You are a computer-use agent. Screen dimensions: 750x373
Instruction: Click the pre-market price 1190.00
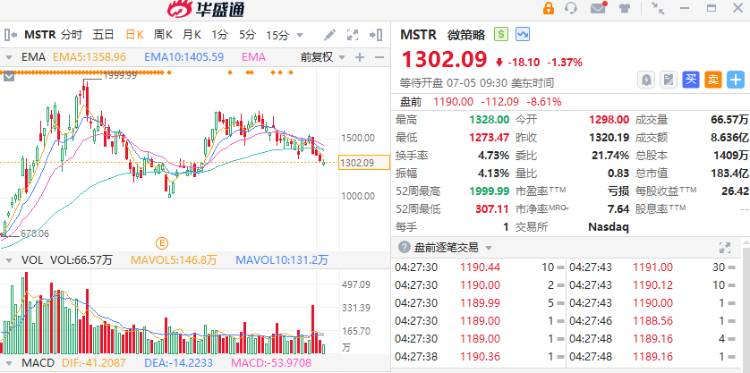(453, 102)
